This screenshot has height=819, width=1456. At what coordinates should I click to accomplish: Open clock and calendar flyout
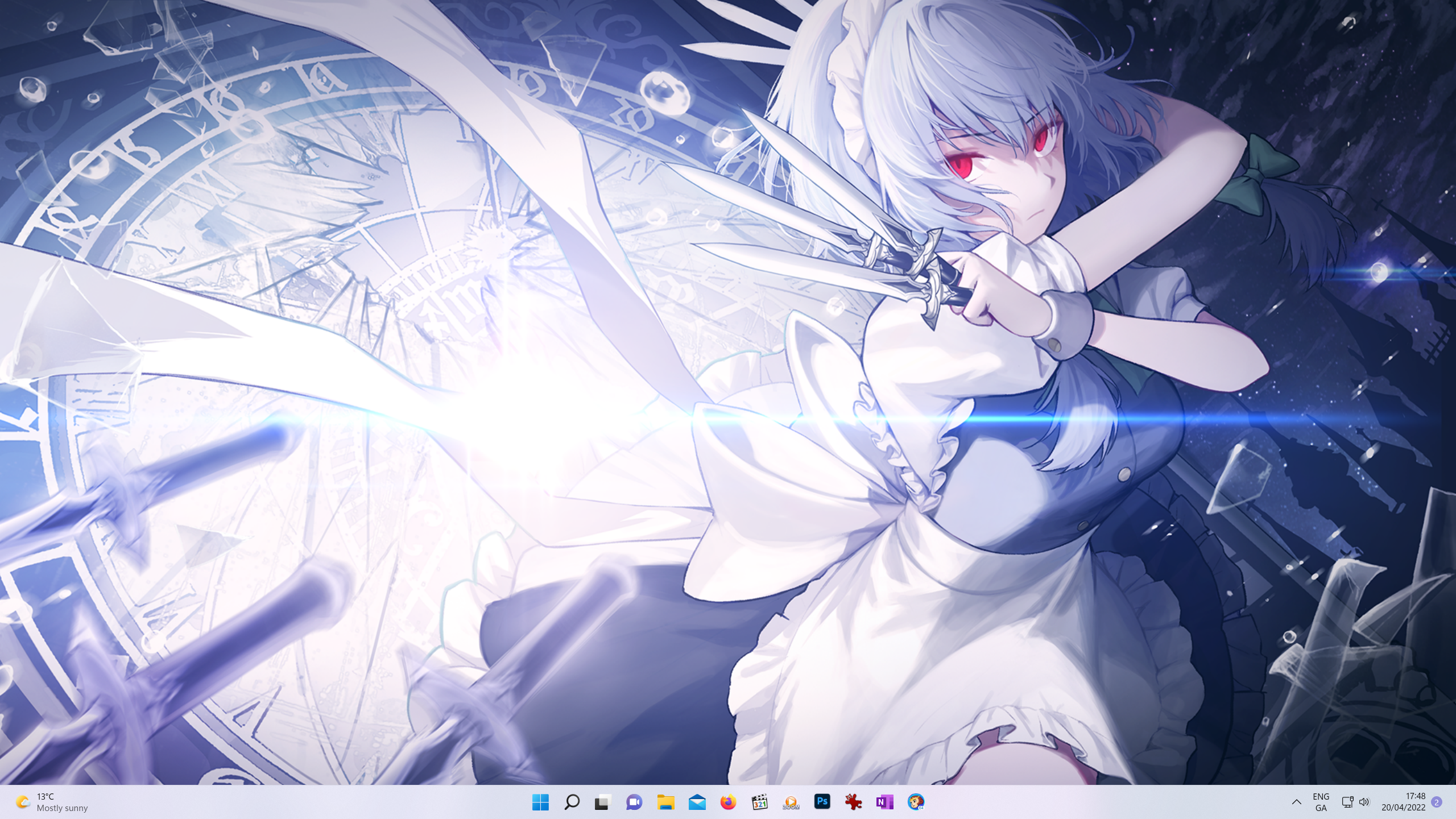click(x=1403, y=802)
